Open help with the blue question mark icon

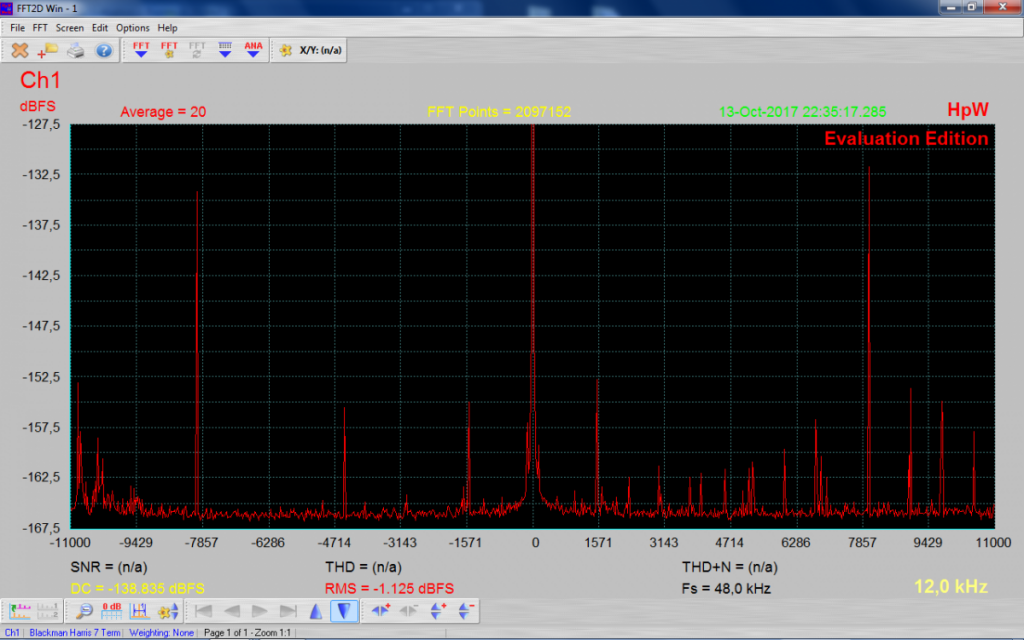pyautogui.click(x=103, y=50)
